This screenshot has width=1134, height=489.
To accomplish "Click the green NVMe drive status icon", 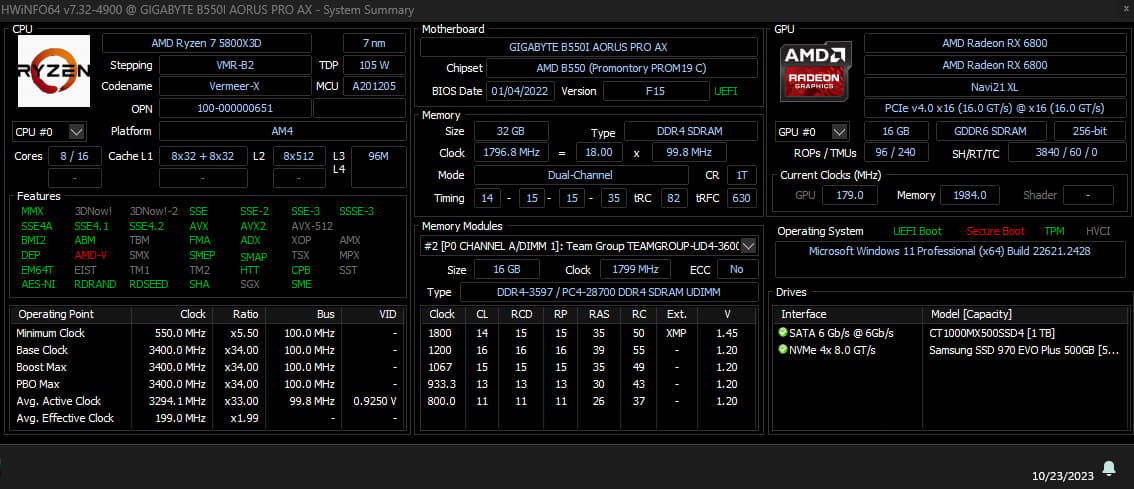I will click(783, 350).
